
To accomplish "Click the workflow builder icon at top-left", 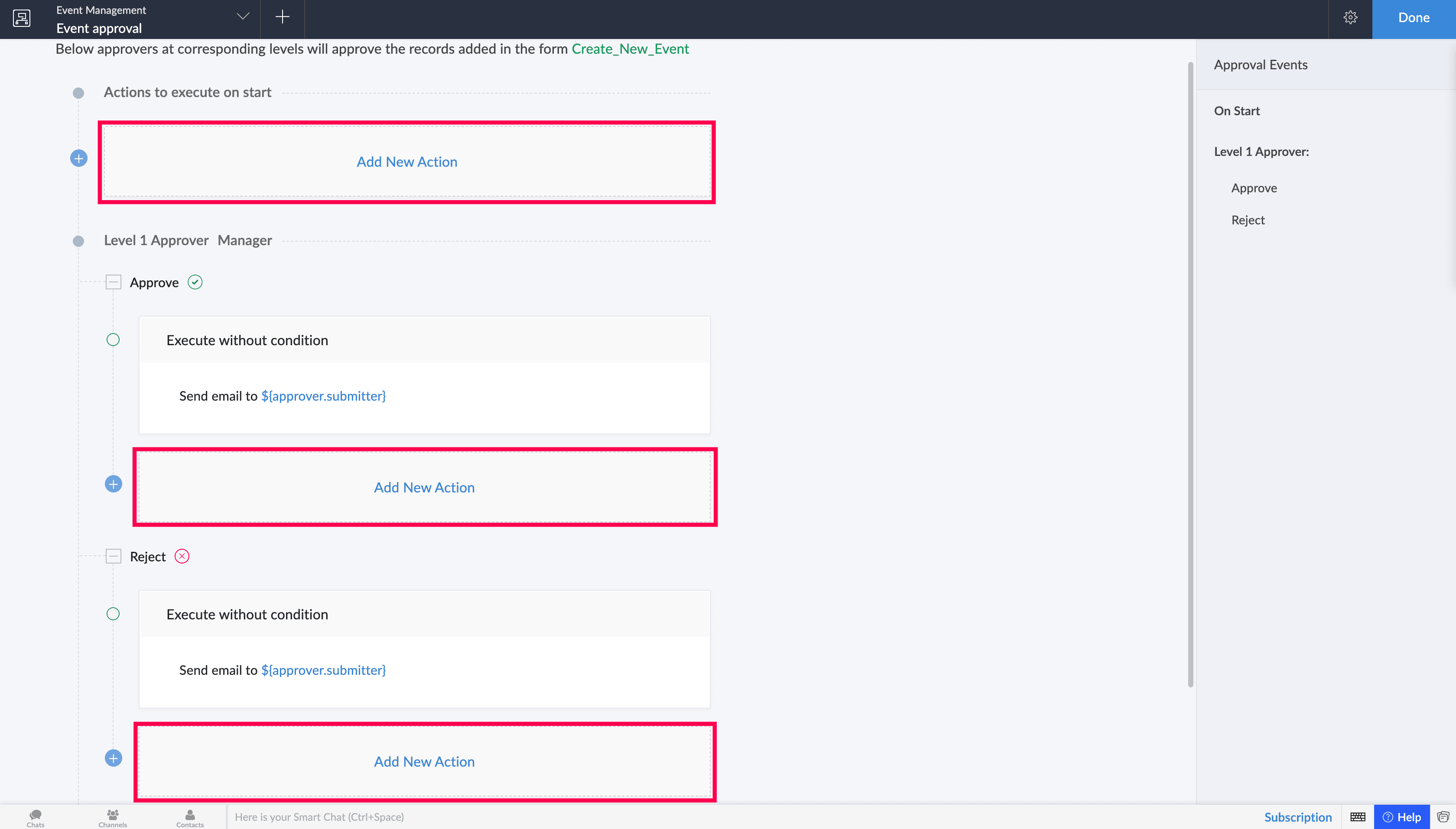I will point(22,18).
